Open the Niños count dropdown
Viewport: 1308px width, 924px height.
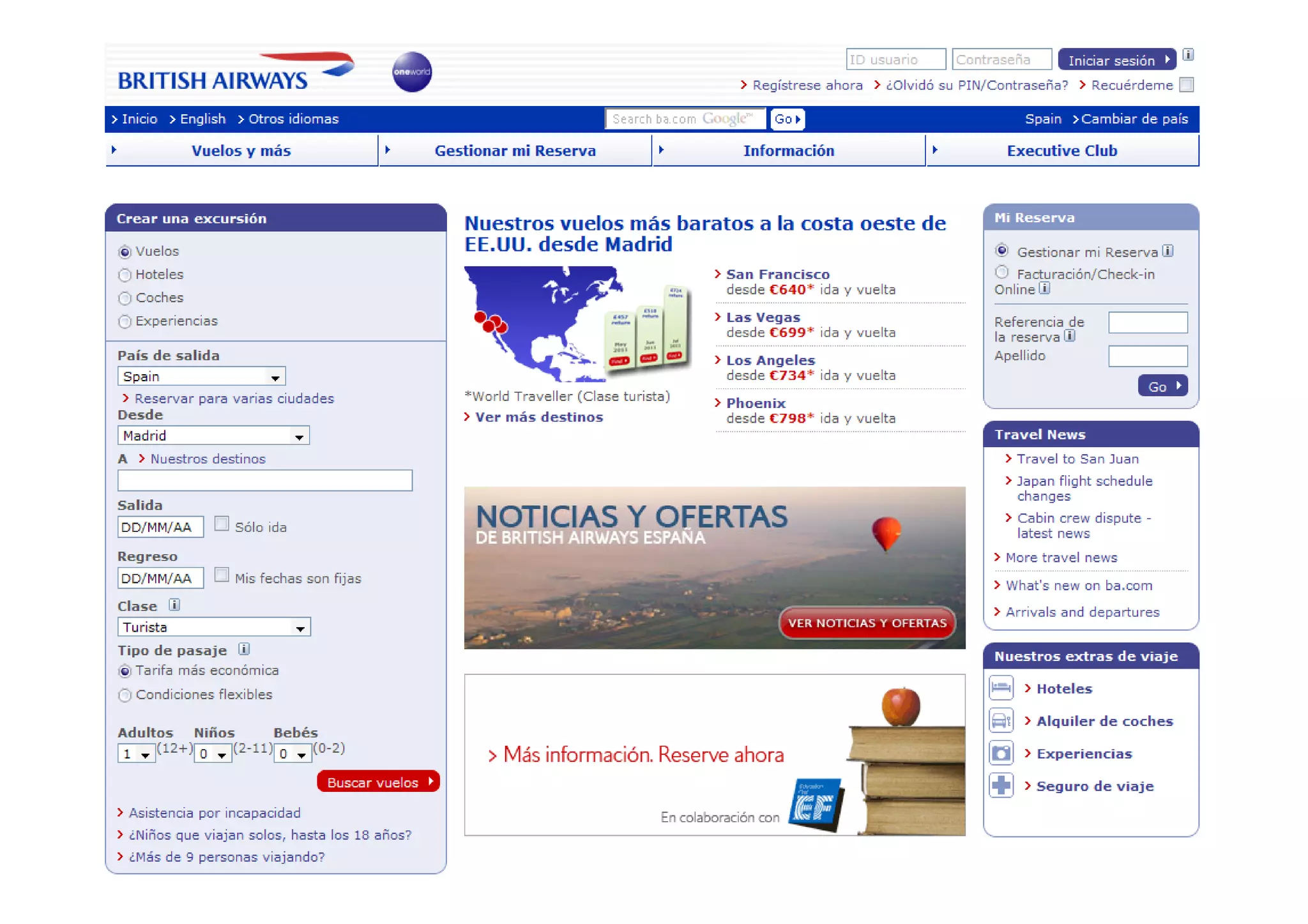[x=213, y=754]
